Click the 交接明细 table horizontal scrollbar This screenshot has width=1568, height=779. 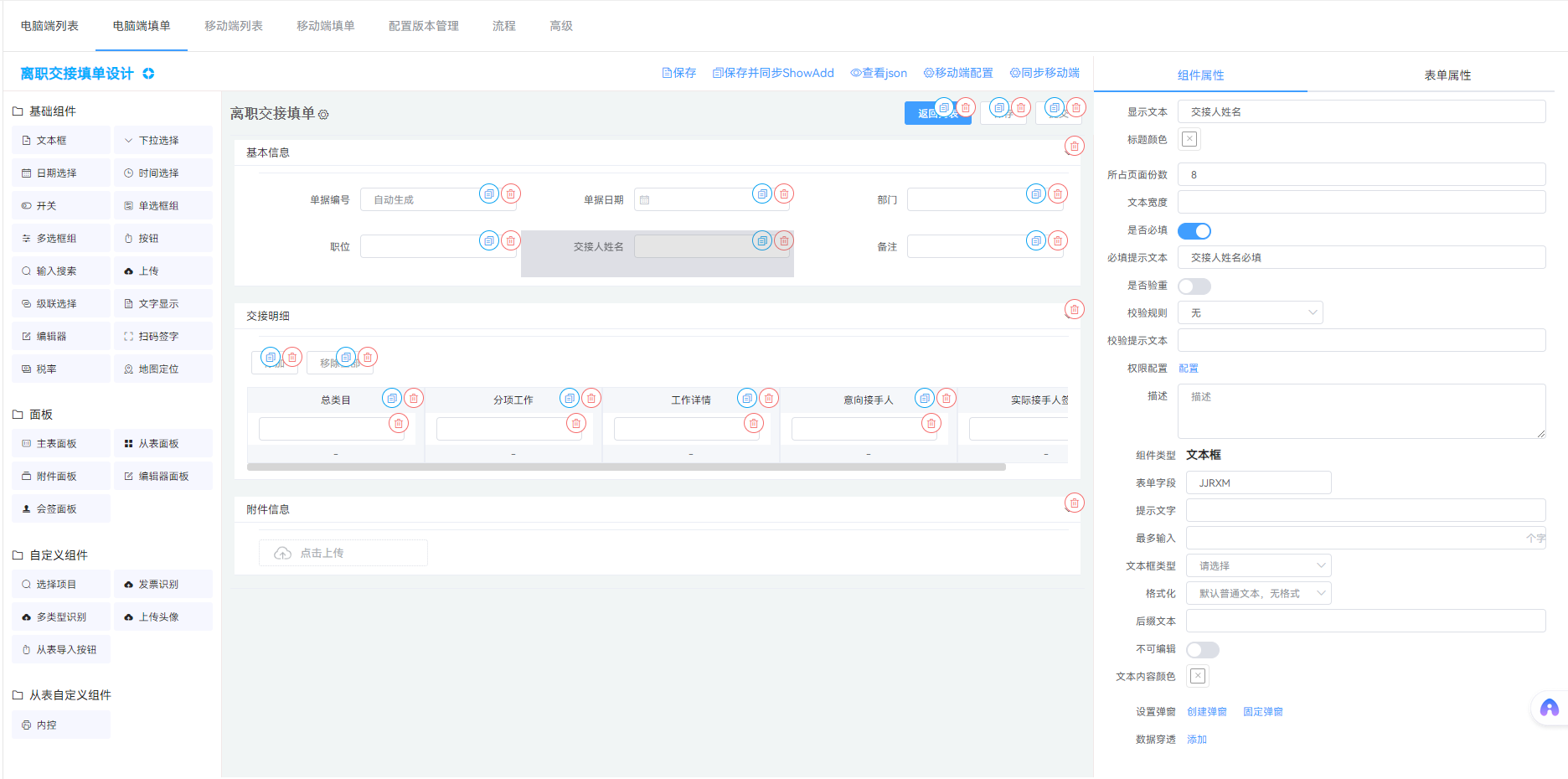[627, 467]
